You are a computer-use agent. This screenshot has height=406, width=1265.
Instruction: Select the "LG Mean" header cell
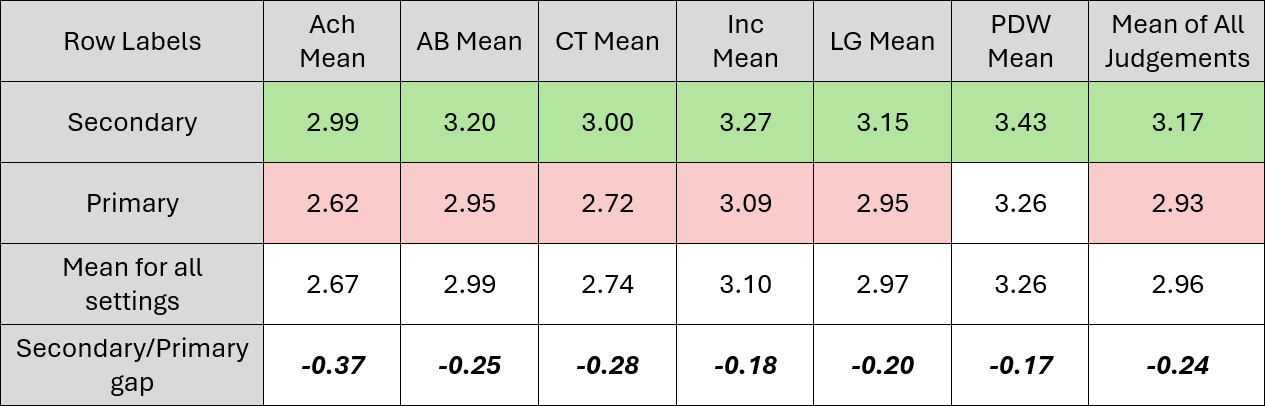click(883, 41)
